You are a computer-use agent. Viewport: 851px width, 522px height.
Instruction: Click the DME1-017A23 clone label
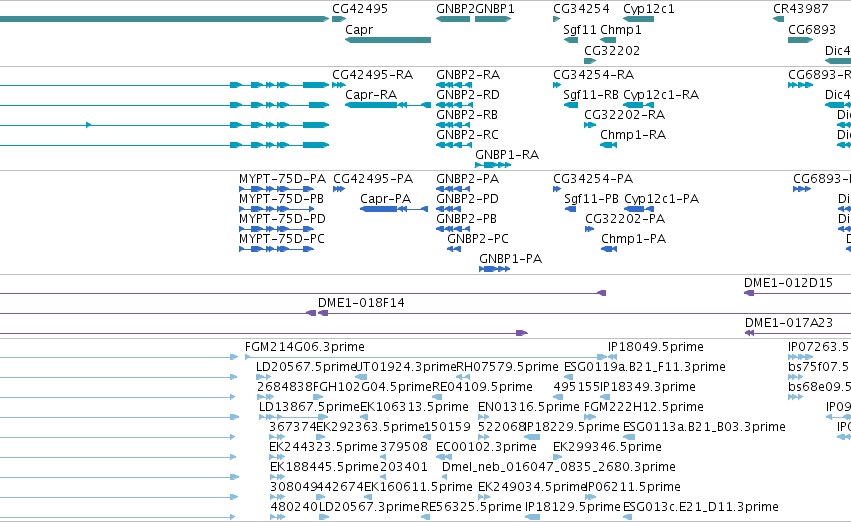pyautogui.click(x=789, y=323)
